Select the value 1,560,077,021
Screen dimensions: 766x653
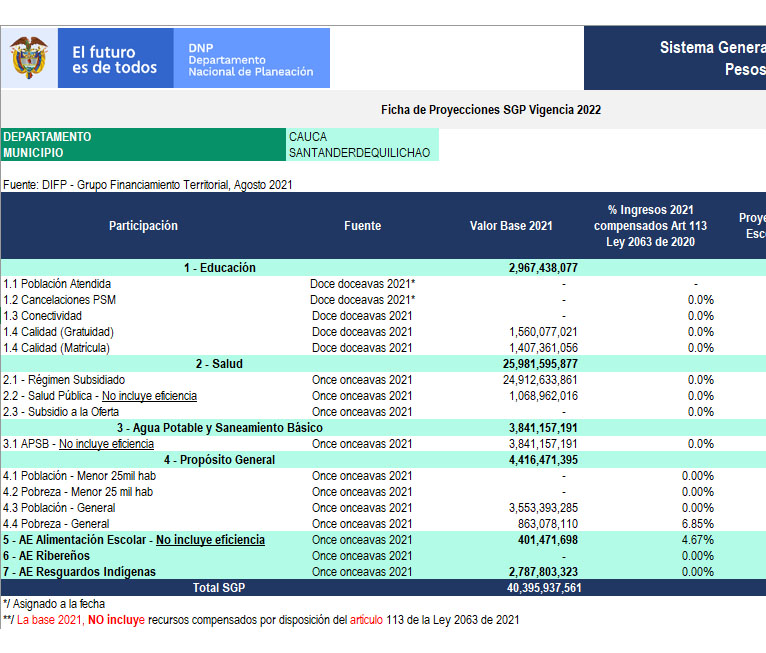point(543,332)
